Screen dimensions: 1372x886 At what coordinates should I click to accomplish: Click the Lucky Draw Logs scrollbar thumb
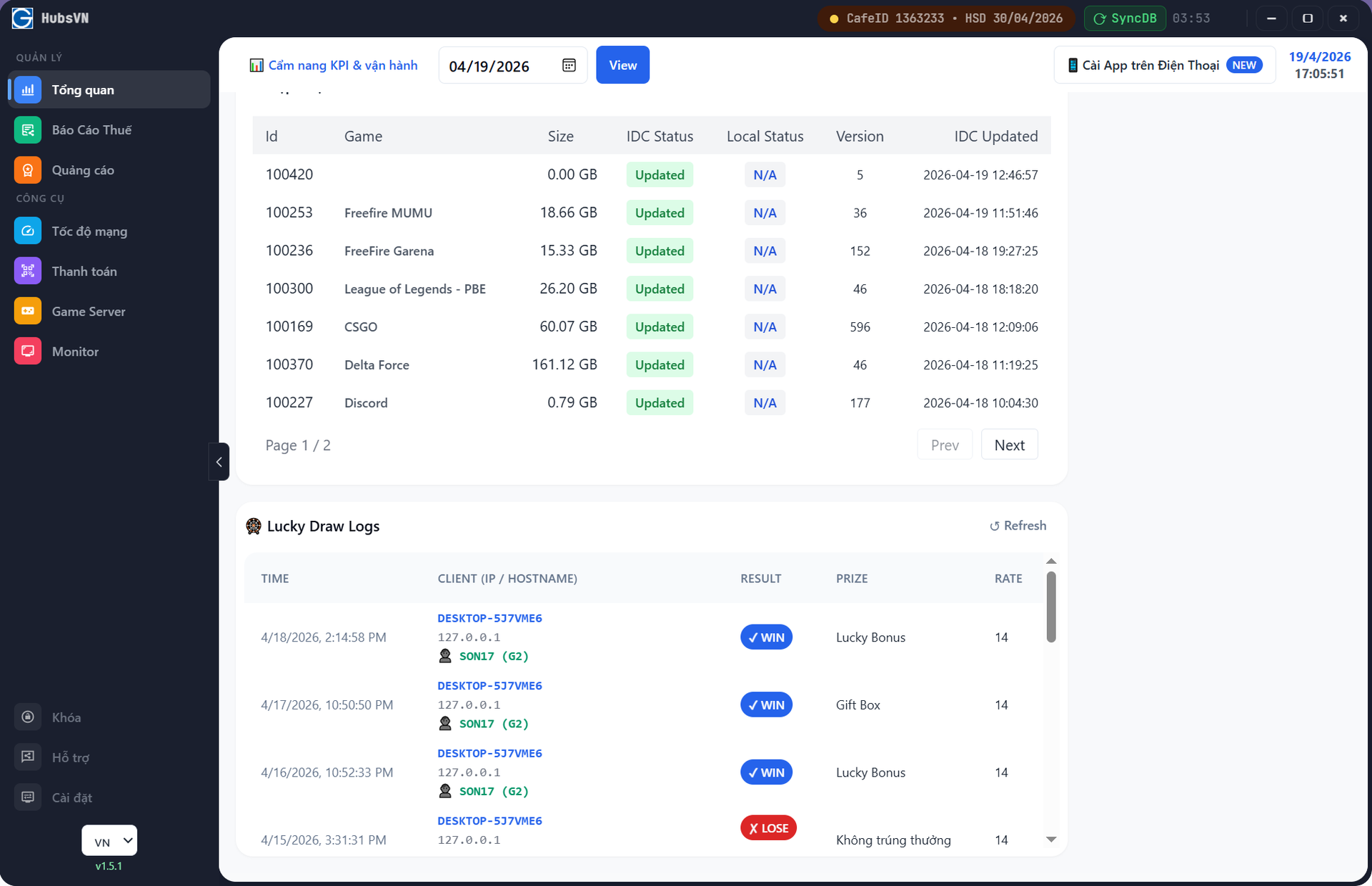click(1050, 606)
